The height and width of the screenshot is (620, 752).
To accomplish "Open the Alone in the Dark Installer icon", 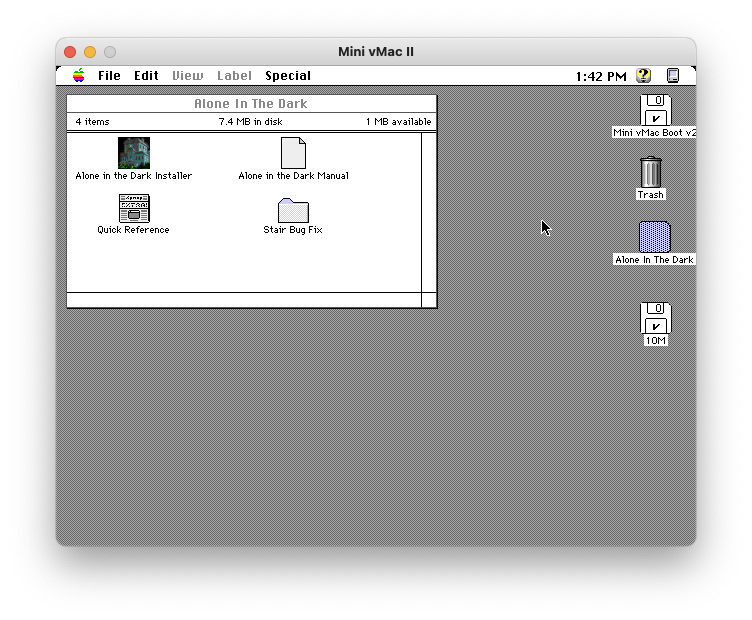I will (134, 153).
